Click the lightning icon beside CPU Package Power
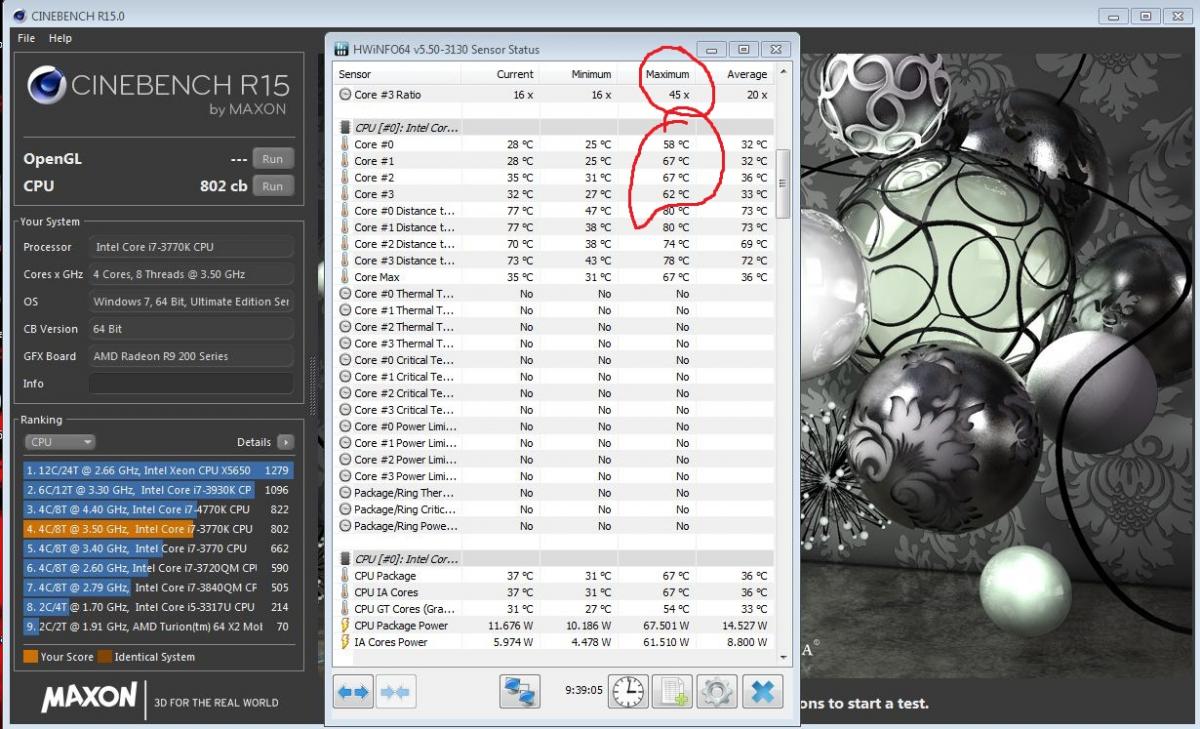Screen dimensions: 1200x729 (x=345, y=625)
